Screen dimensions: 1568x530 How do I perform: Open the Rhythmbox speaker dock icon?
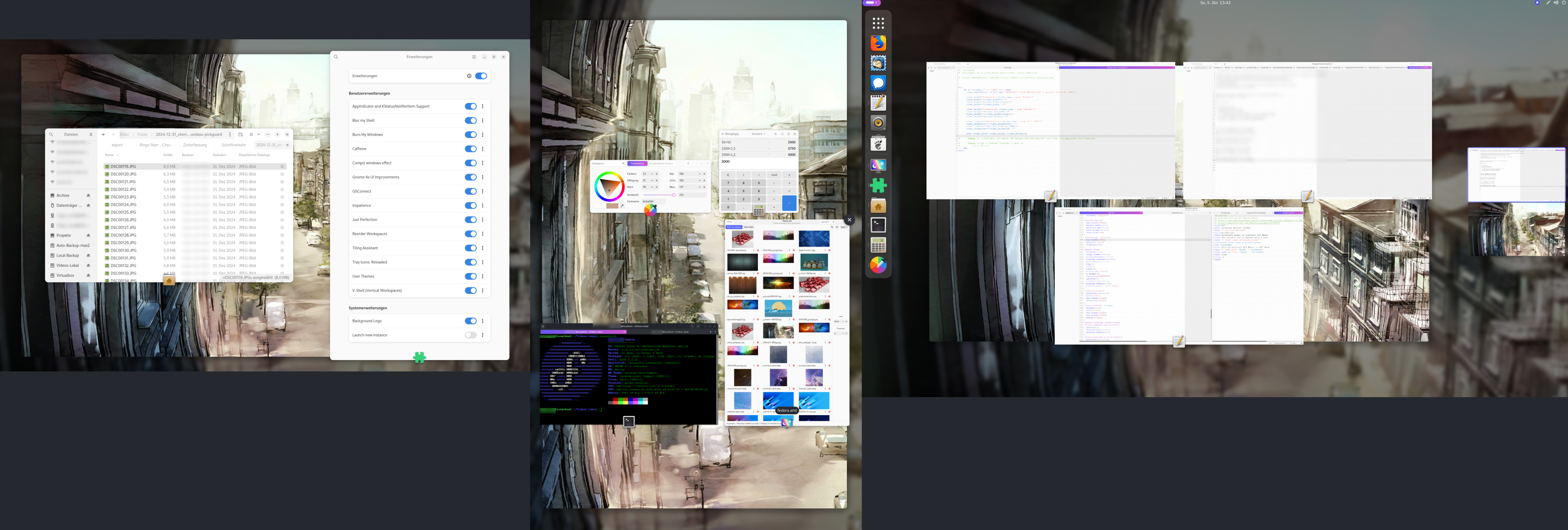[x=878, y=123]
